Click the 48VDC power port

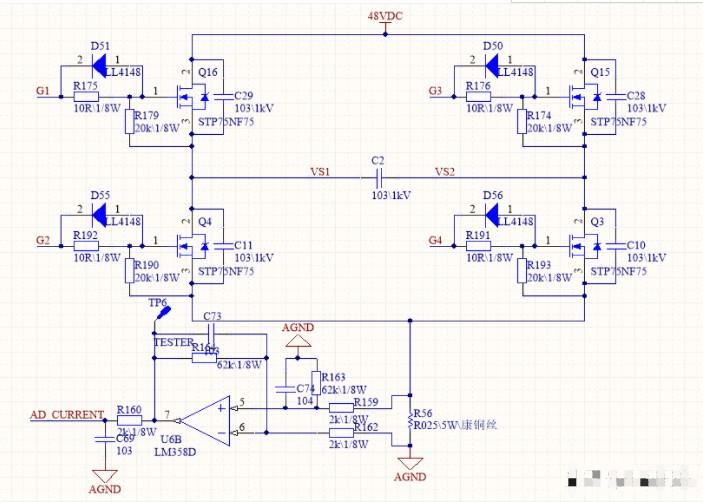[x=385, y=22]
